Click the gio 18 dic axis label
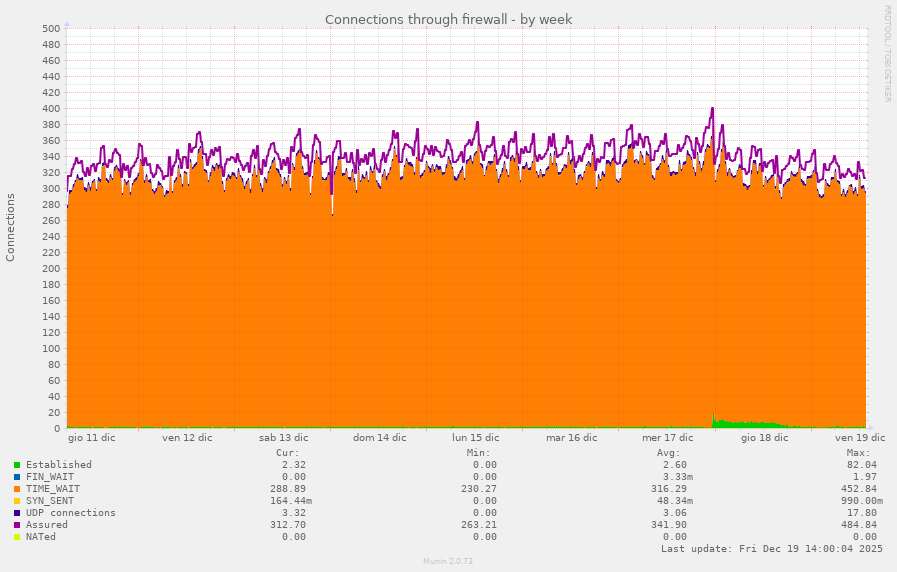897x572 pixels. click(x=764, y=438)
